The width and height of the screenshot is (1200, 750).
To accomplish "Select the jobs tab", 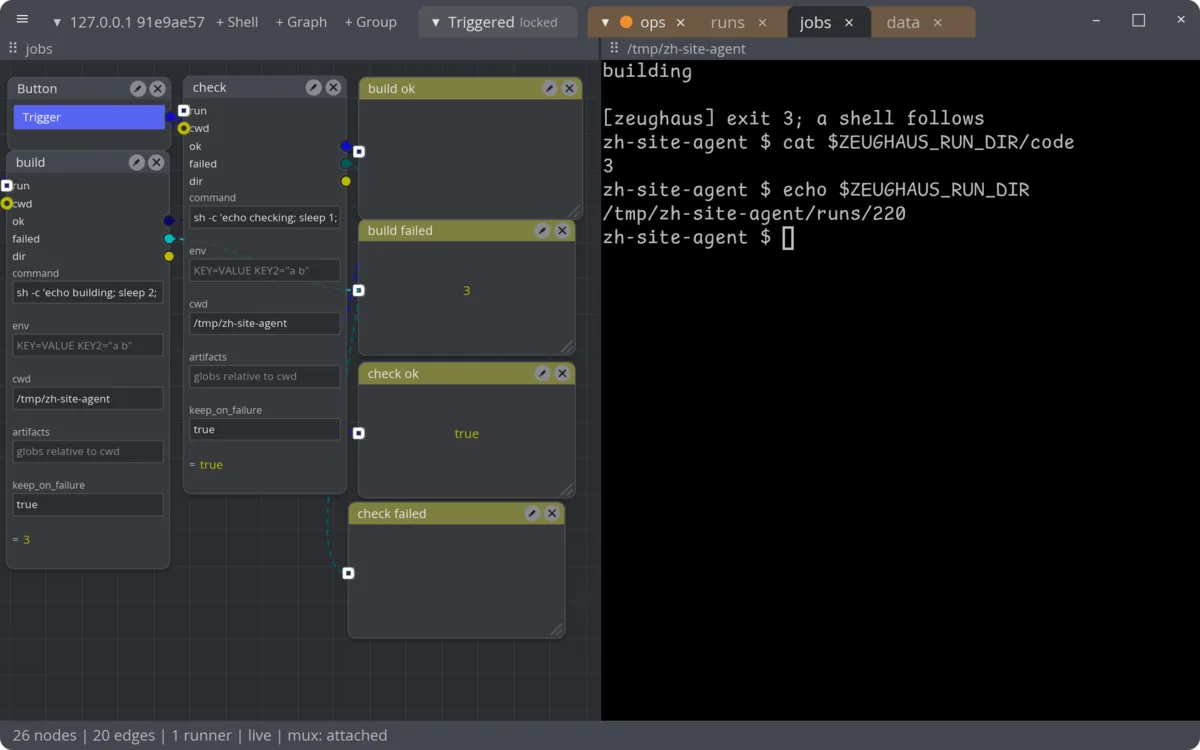I will click(815, 22).
